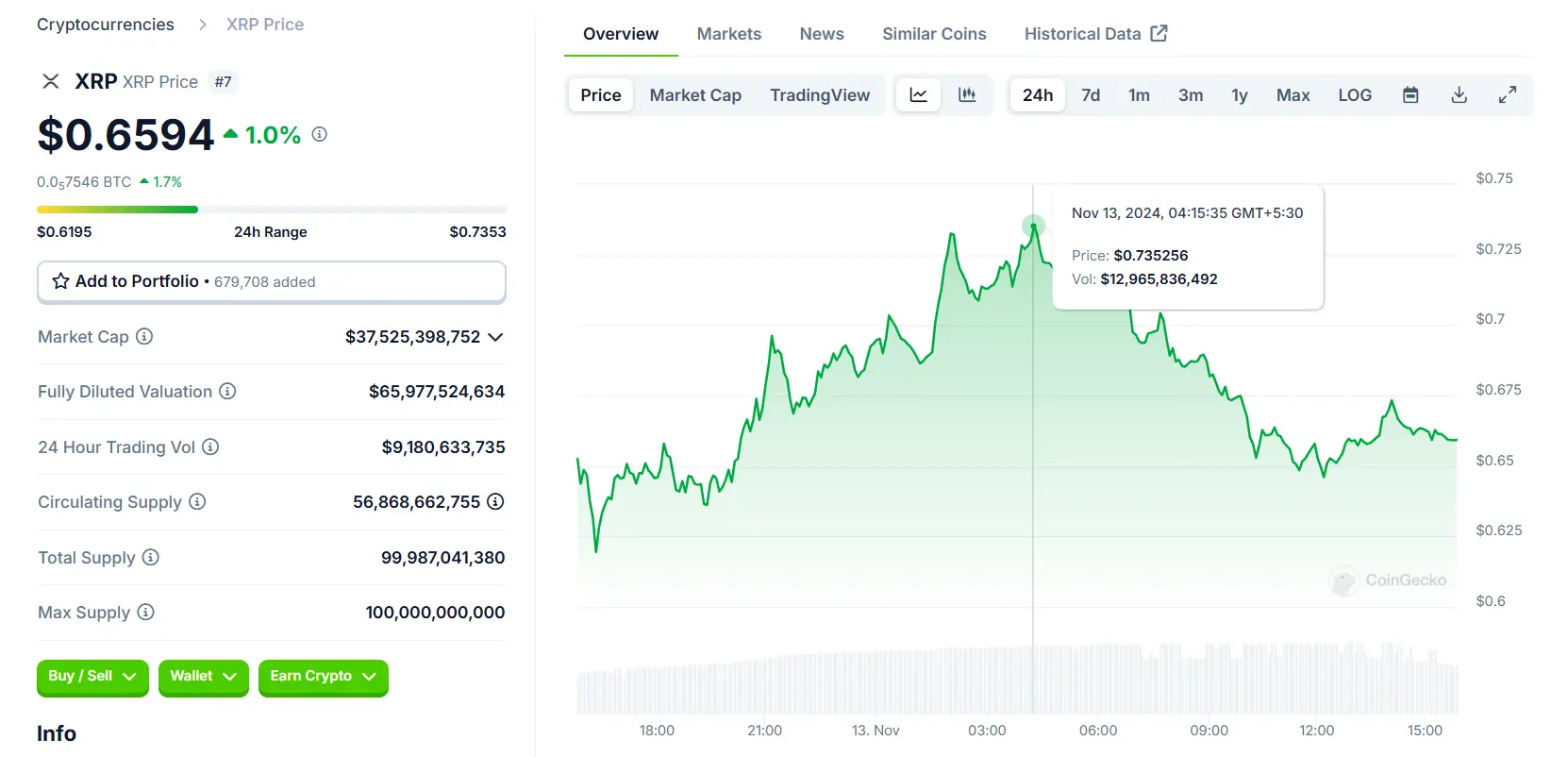Open Max Supply info icon
The image size is (1568, 757).
tap(145, 612)
